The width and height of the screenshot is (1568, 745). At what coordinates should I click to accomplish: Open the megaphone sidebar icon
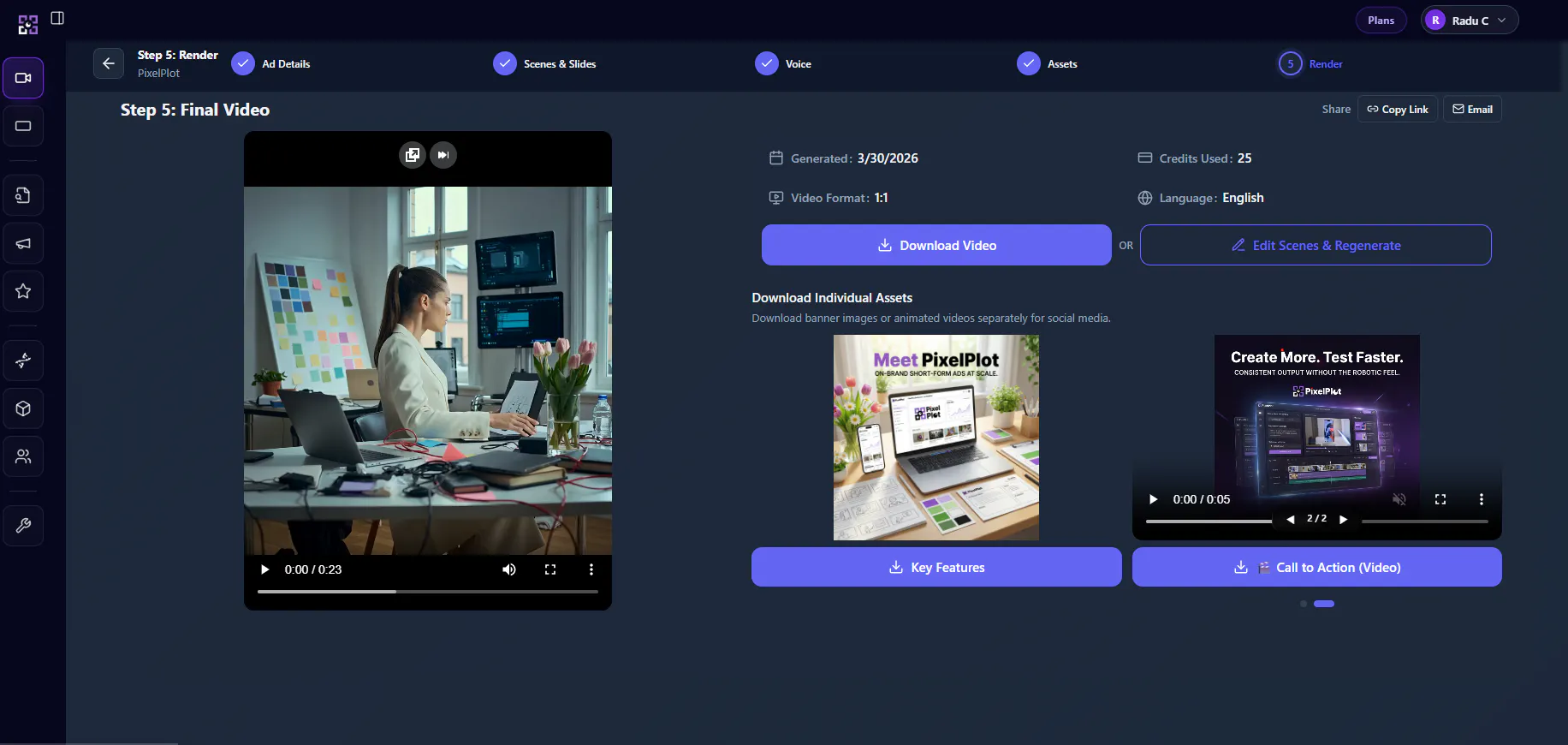click(x=23, y=244)
